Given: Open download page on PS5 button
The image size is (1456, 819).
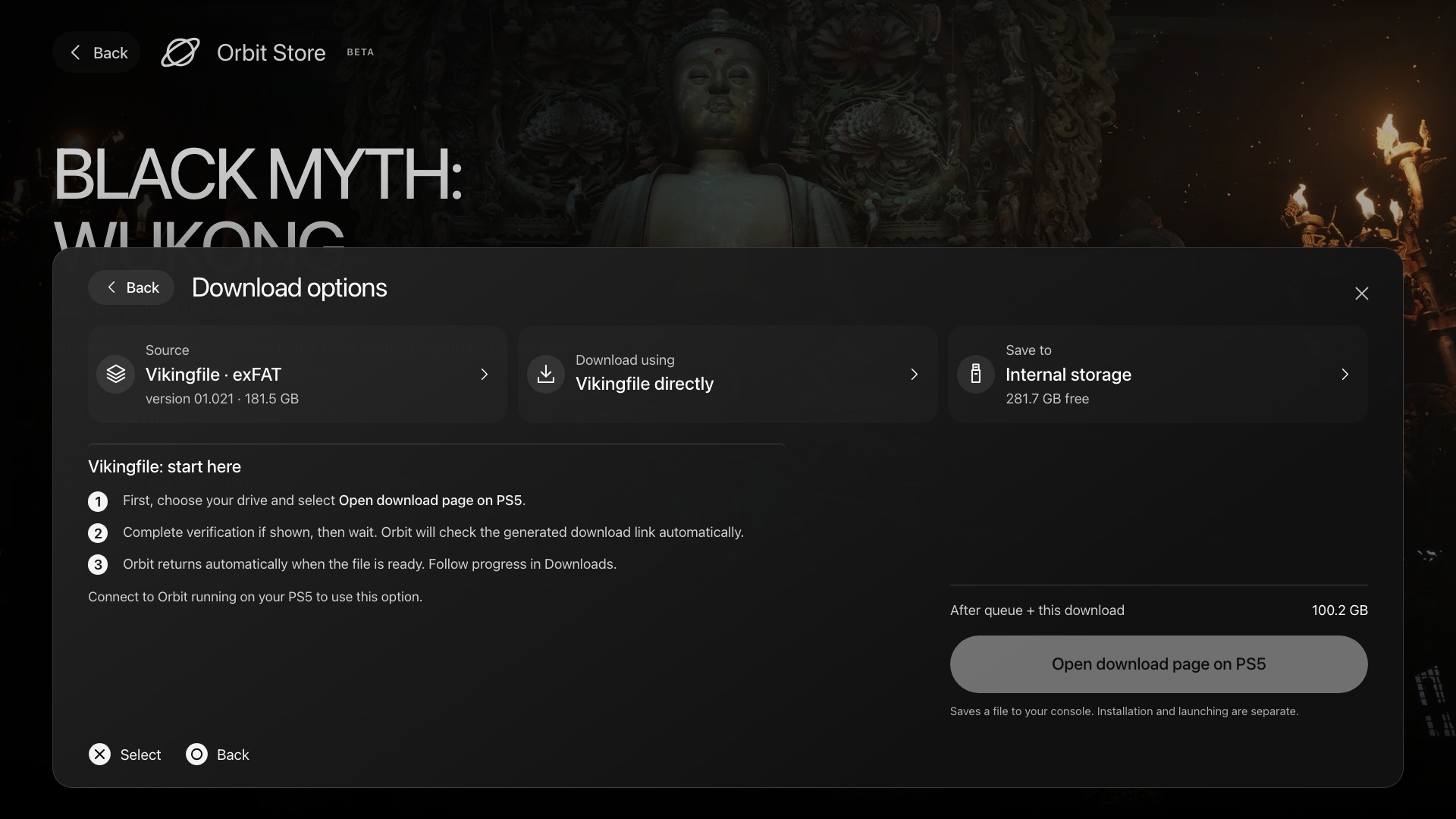Looking at the screenshot, I should (1159, 664).
